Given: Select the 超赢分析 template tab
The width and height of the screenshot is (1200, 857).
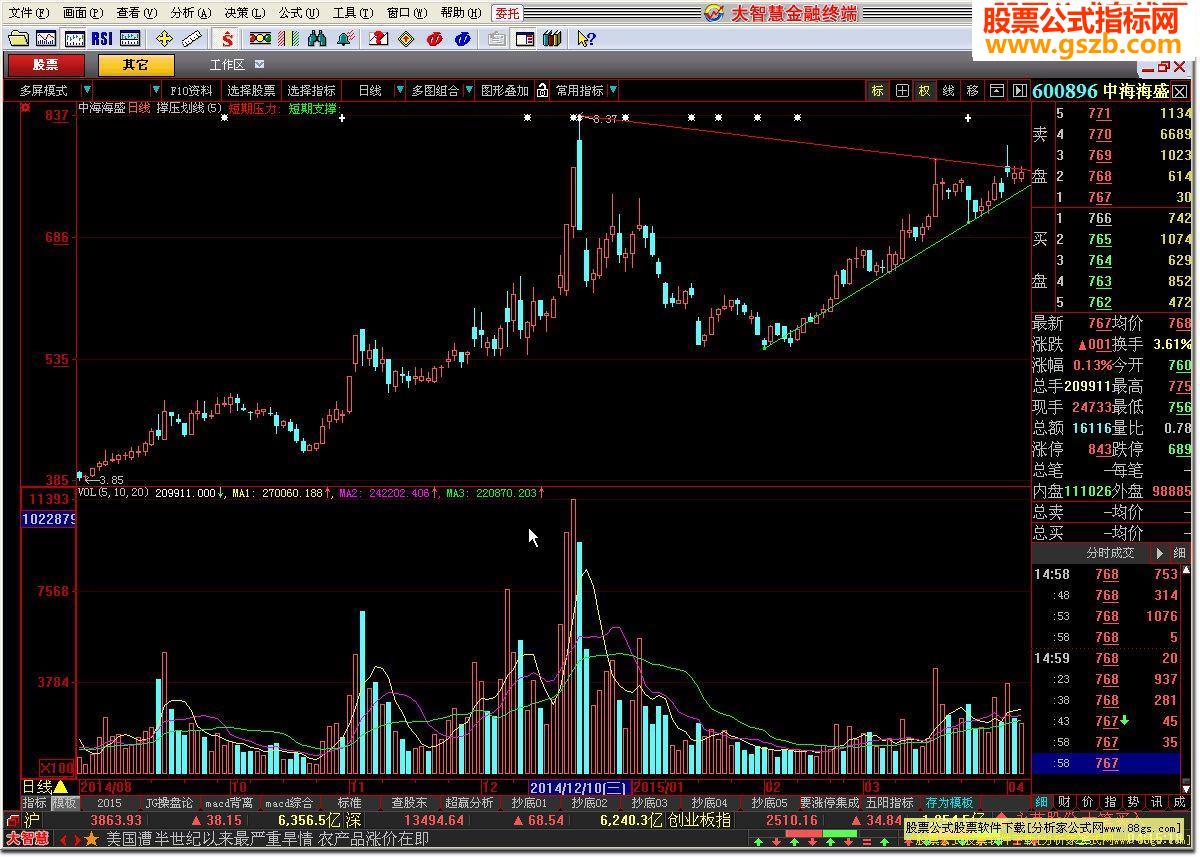Looking at the screenshot, I should pyautogui.click(x=469, y=802).
